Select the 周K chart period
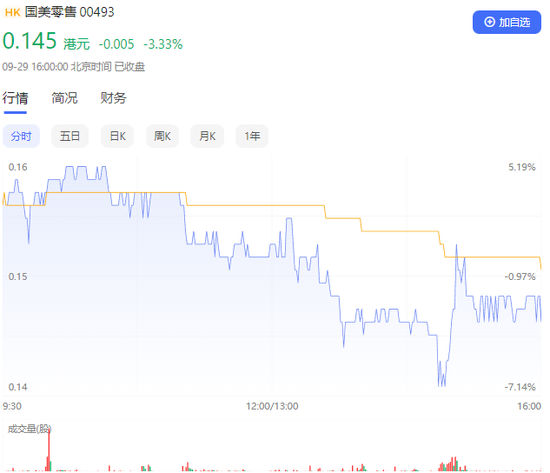Viewport: 550px width, 473px height. tap(162, 136)
